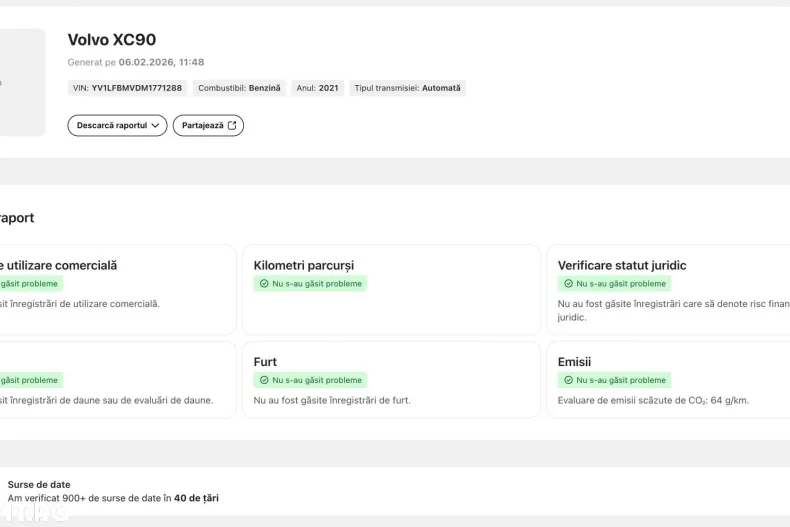Click the Surse de date heading
The width and height of the screenshot is (790, 527).
(39, 484)
